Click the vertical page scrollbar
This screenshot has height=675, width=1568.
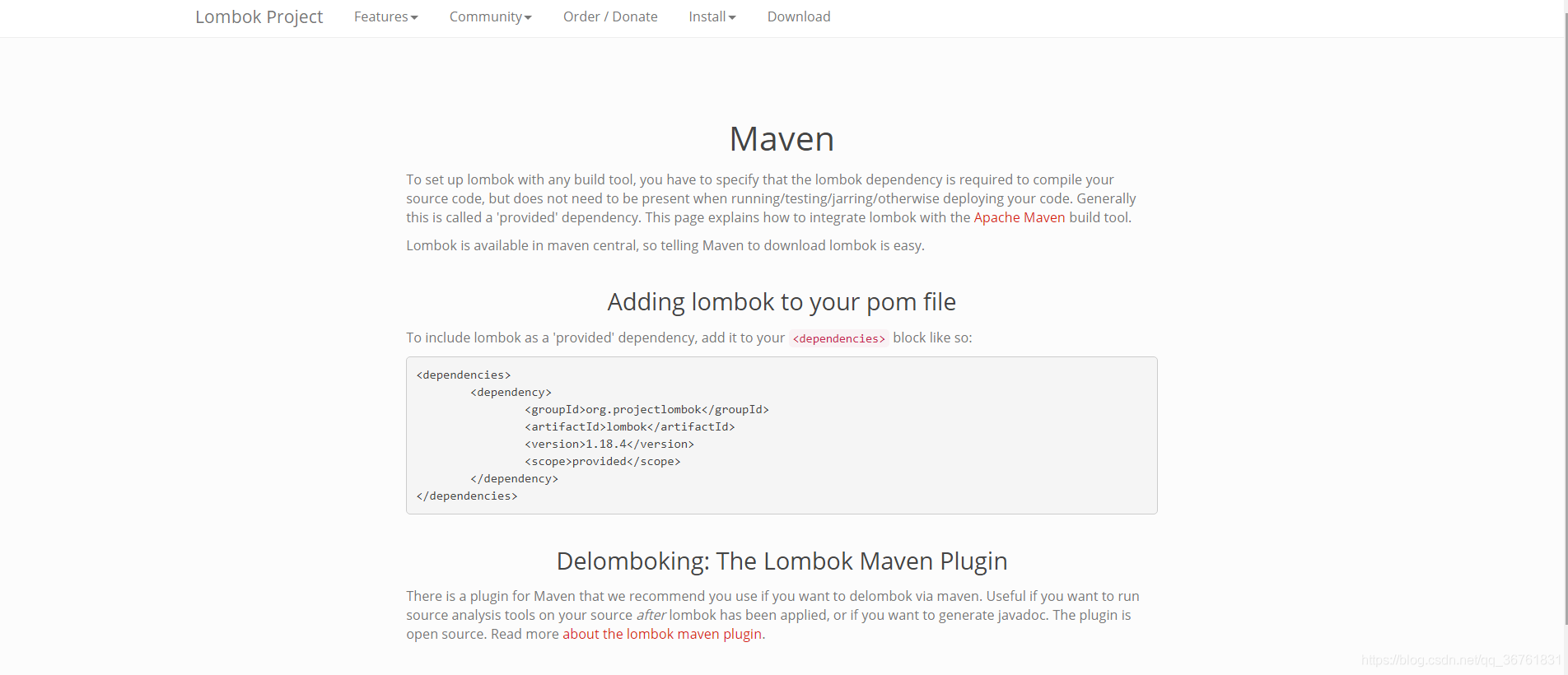coord(1565,313)
